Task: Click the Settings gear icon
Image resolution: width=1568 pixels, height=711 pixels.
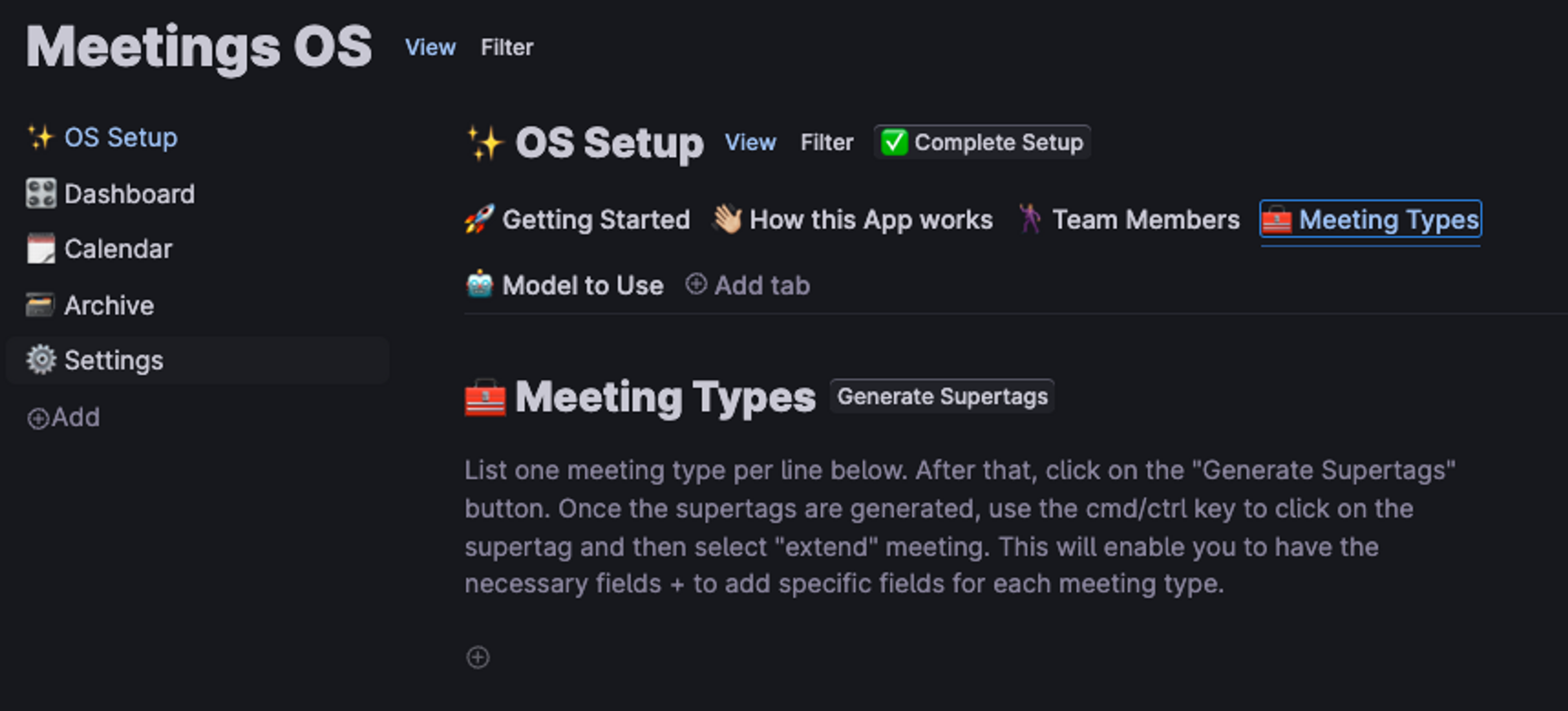Action: (41, 360)
